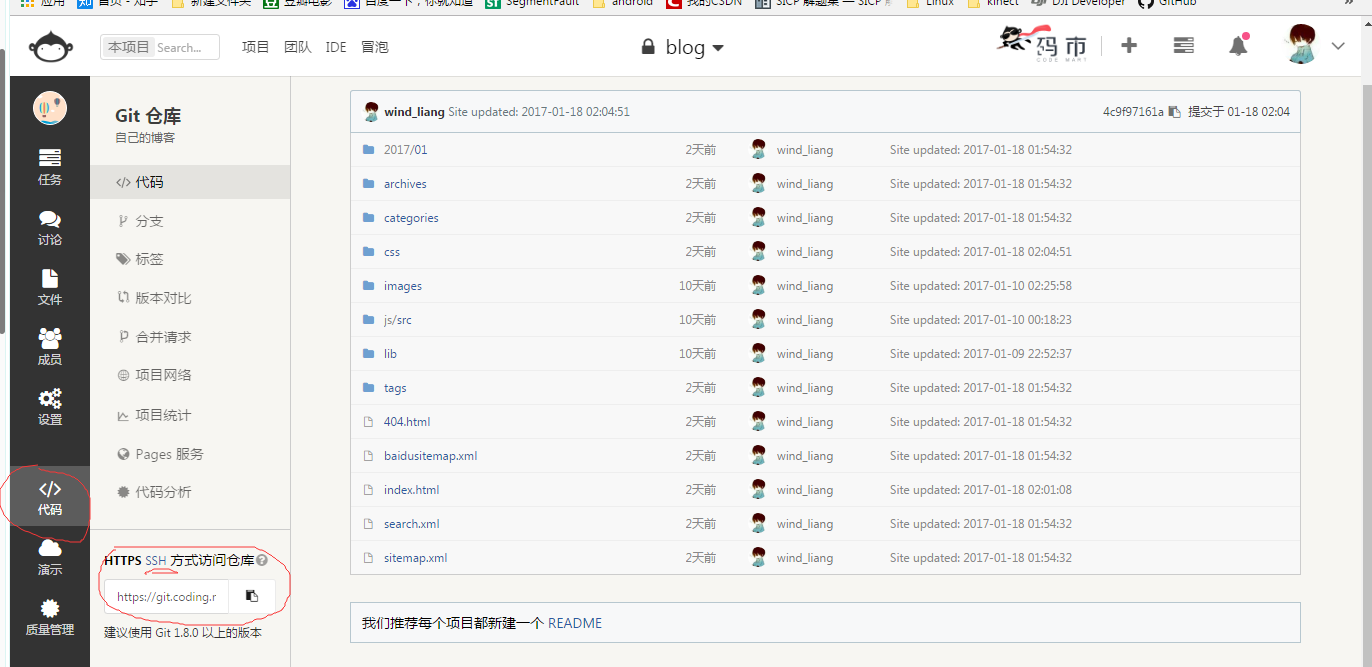Expand the user avatar menu arrow

[1339, 46]
